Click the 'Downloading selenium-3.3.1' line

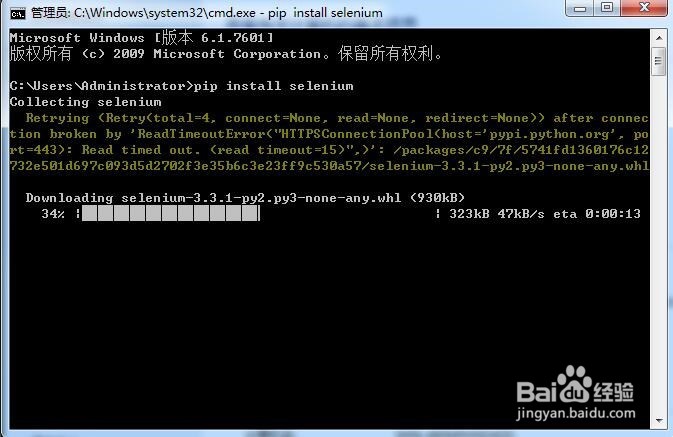[x=245, y=197]
